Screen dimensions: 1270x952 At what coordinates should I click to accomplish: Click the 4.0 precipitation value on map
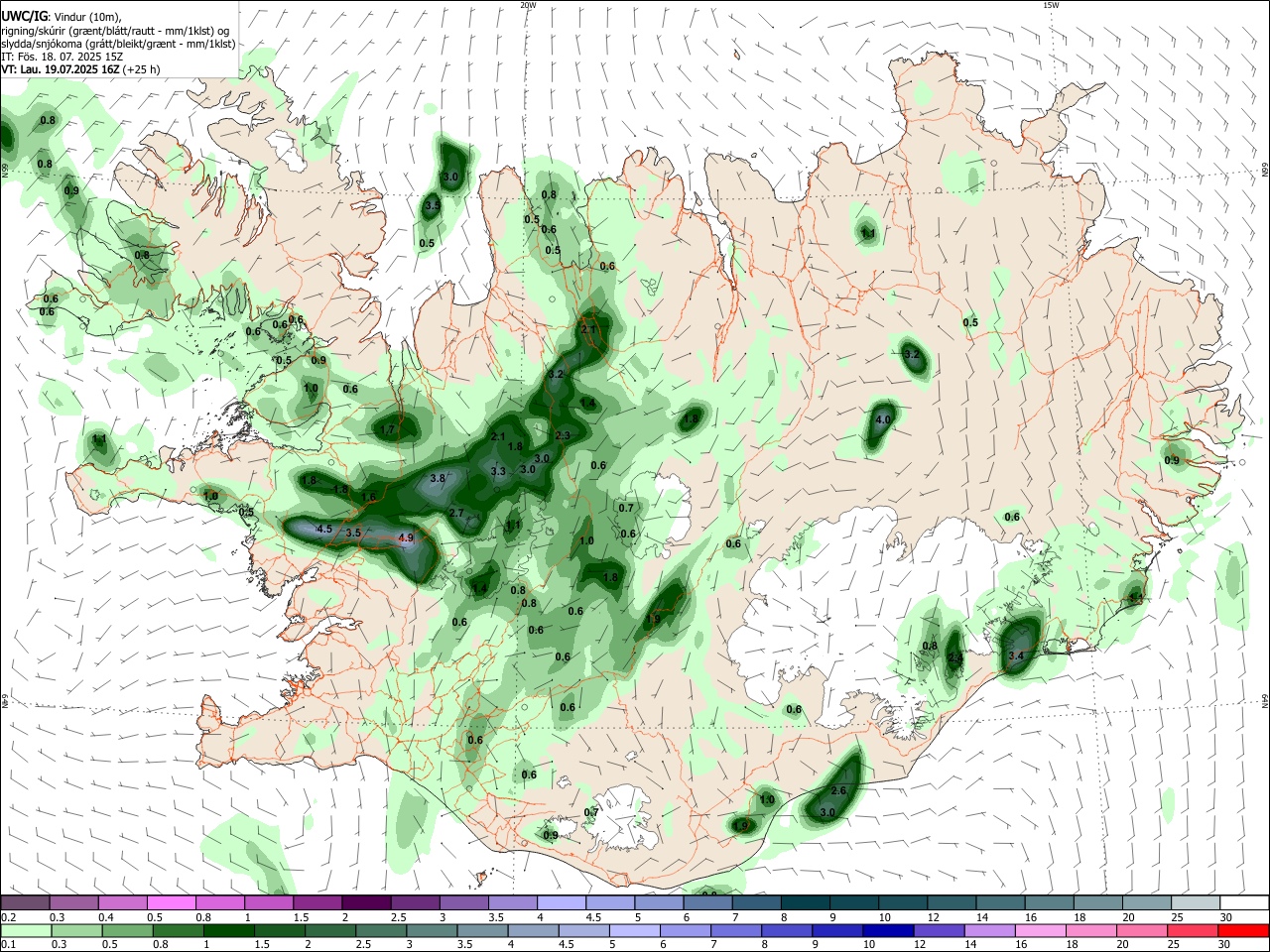click(x=883, y=419)
